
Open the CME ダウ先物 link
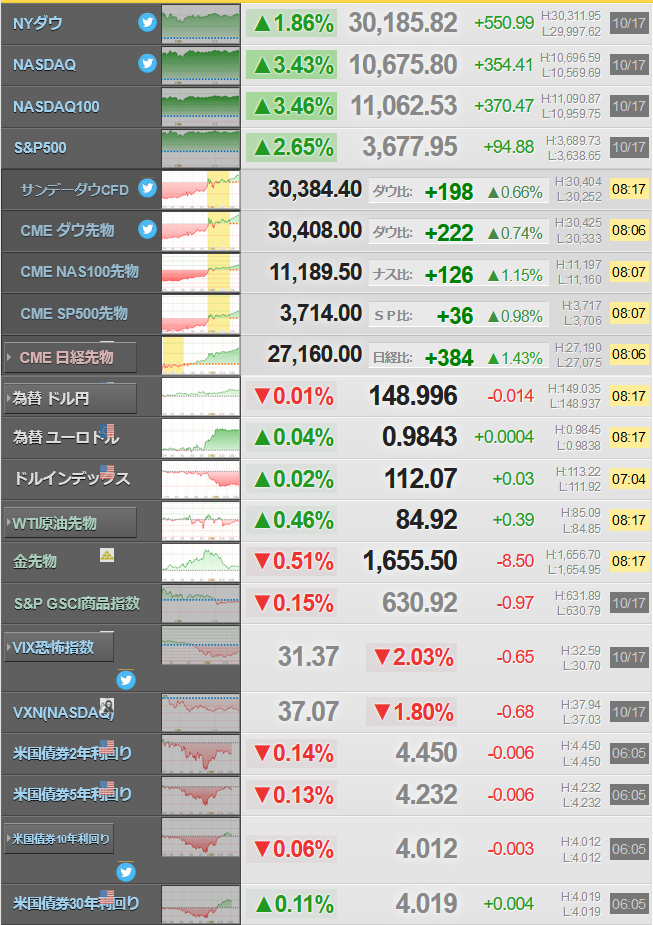point(67,231)
